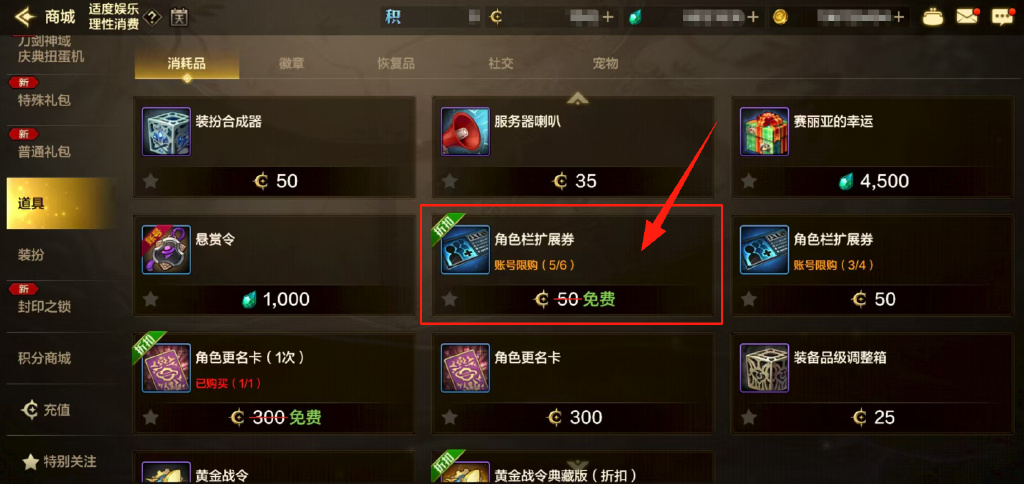Viewport: 1024px width, 484px height.
Task: Open 积分商城 in the sidebar
Action: click(x=44, y=358)
